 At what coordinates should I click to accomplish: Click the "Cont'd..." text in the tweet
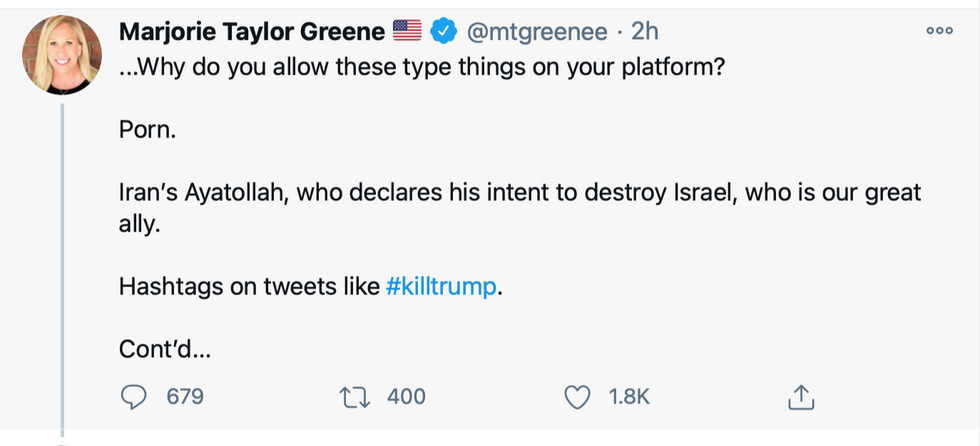[165, 349]
